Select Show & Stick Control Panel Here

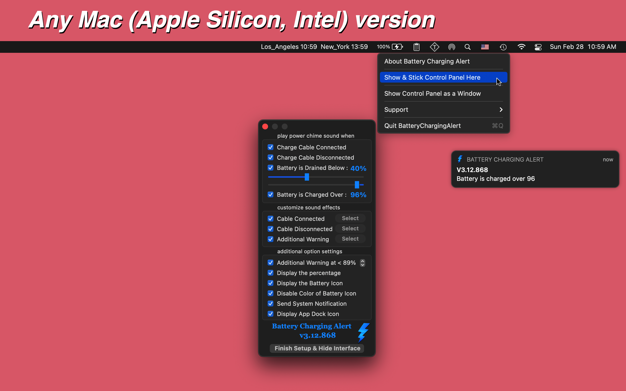click(x=444, y=77)
